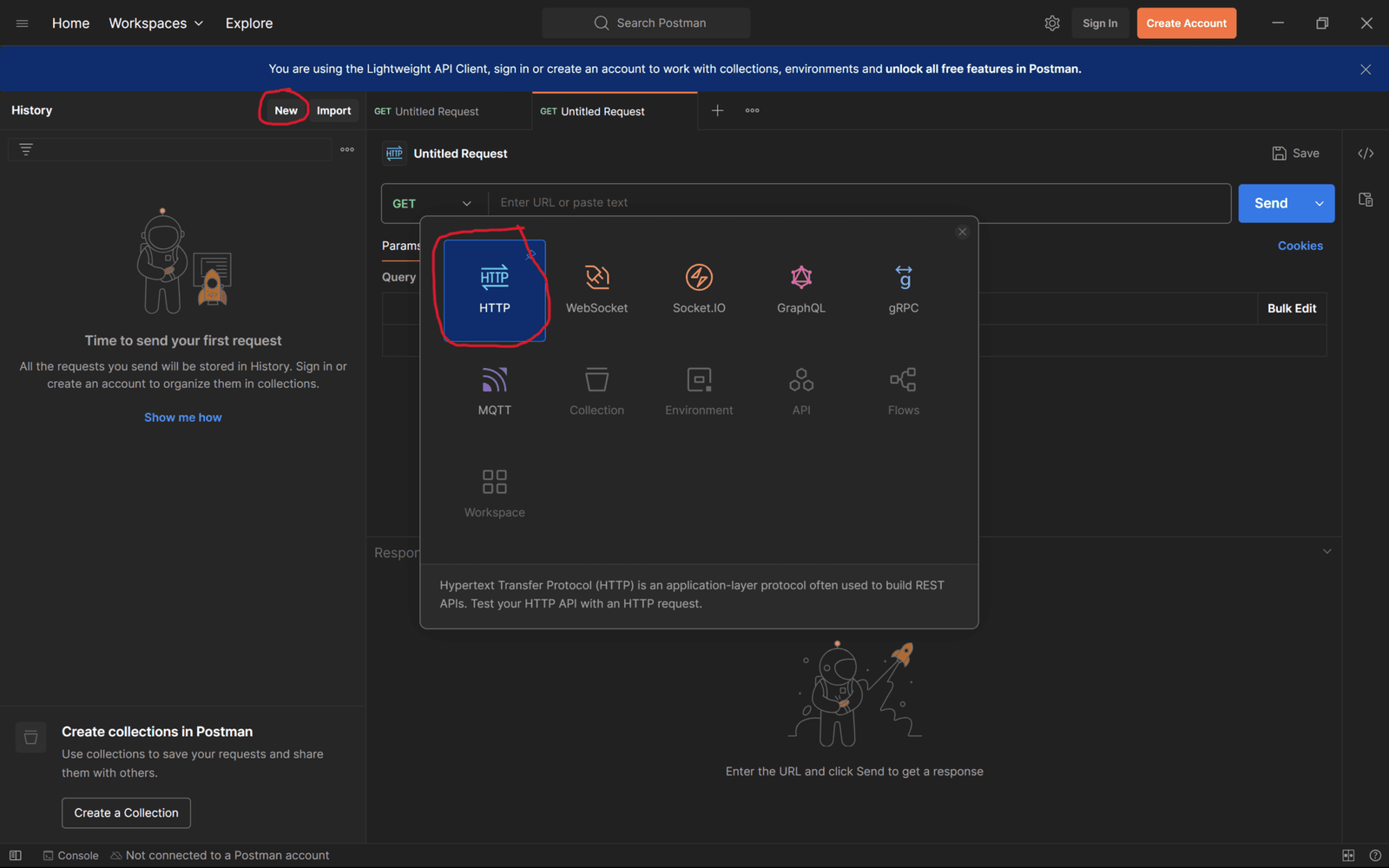The width and height of the screenshot is (1389, 868).
Task: Open the Send button dropdown arrow
Action: 1319,203
